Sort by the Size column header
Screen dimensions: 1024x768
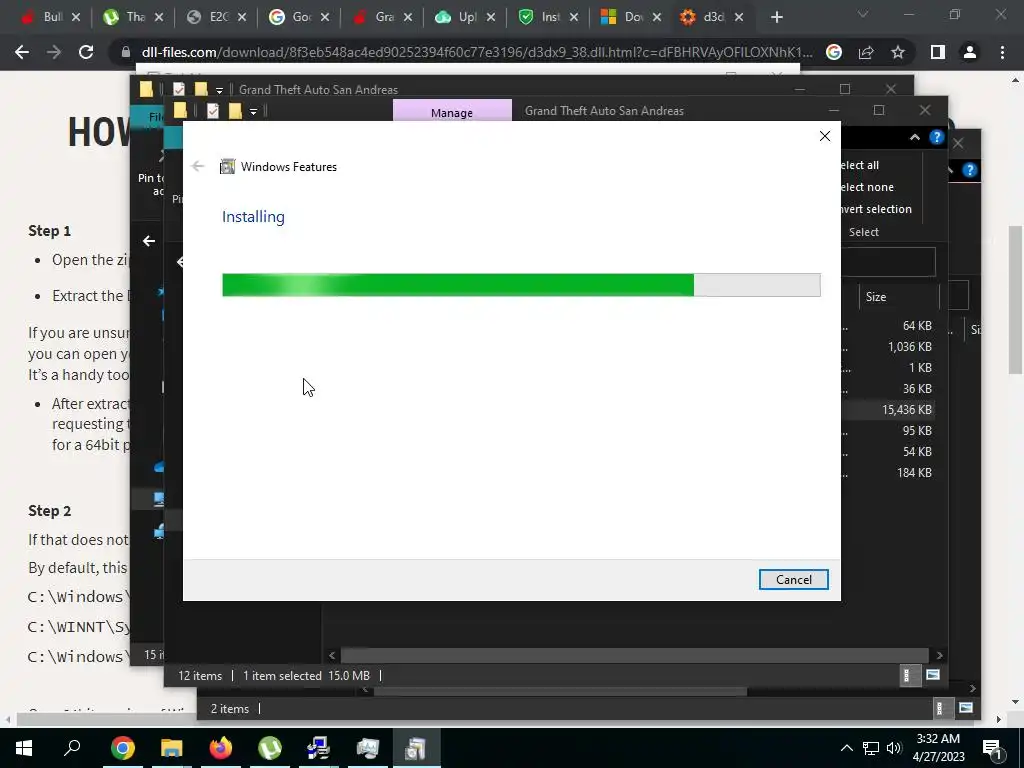coord(876,296)
